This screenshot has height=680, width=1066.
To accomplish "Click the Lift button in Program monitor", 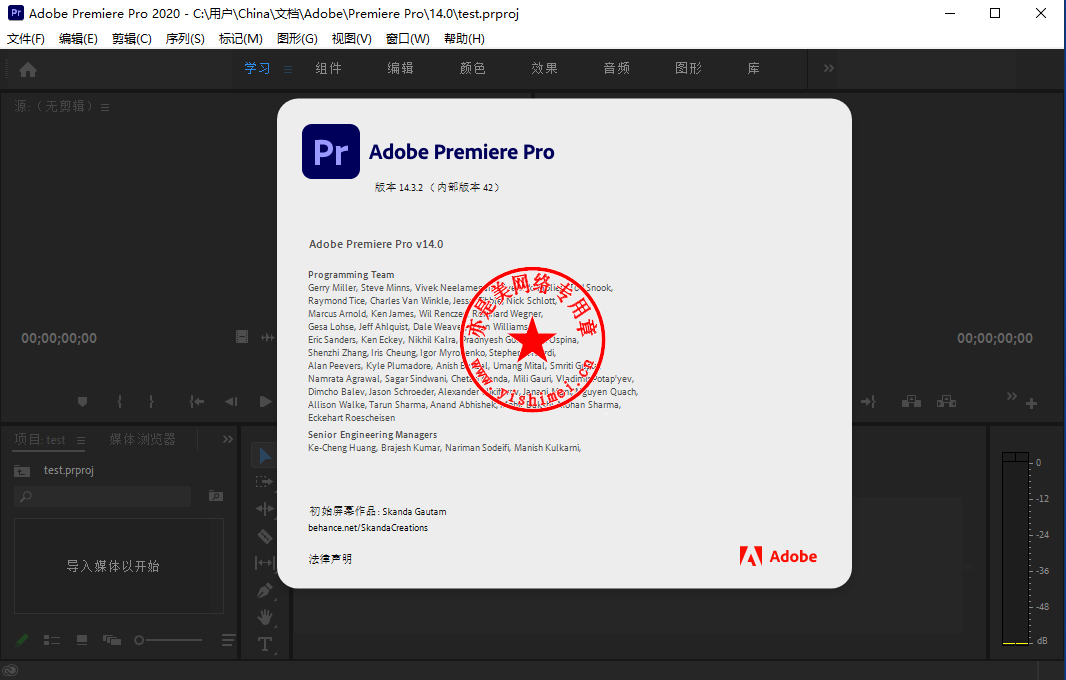I will click(911, 401).
